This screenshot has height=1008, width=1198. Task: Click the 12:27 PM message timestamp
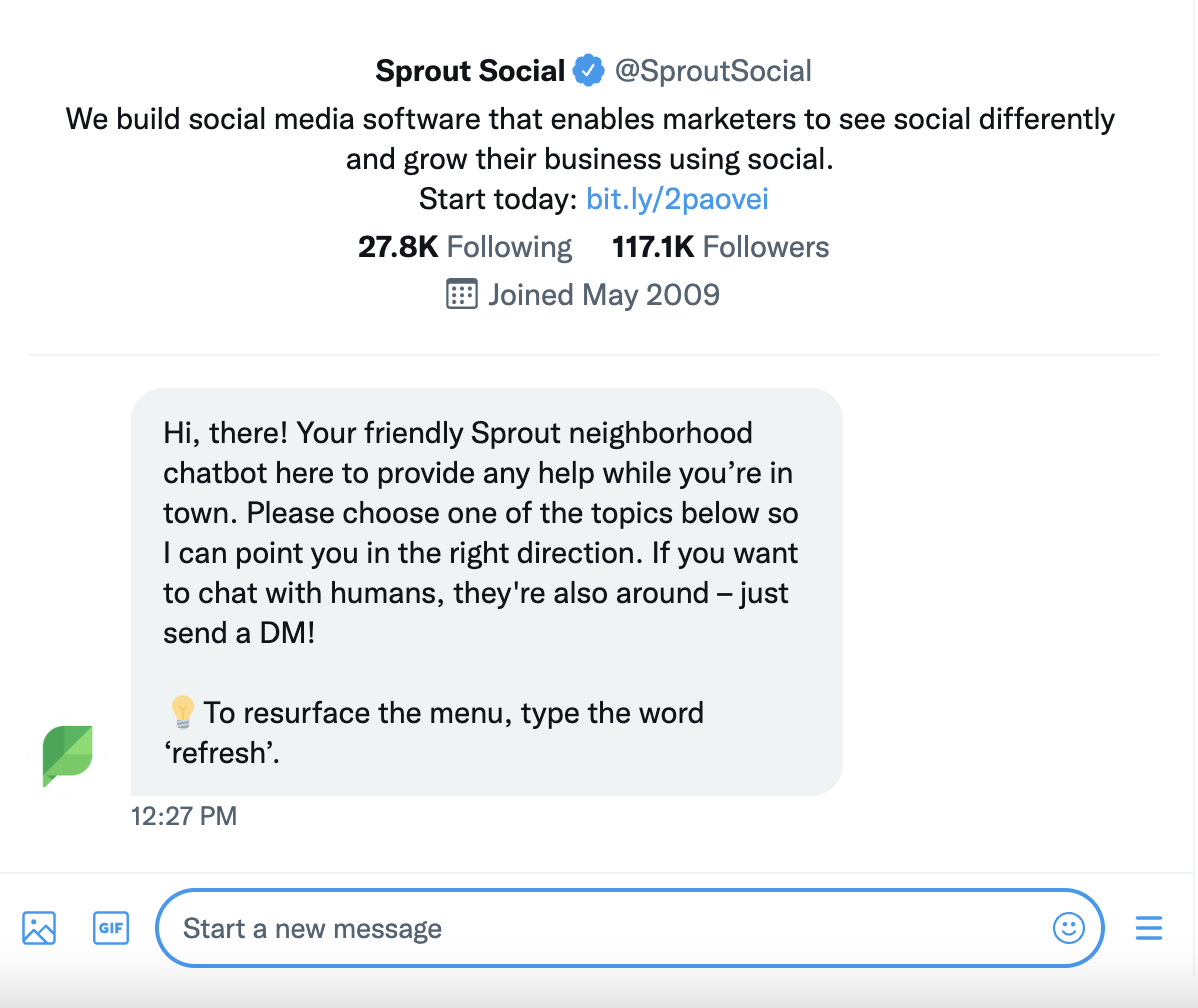pos(184,816)
